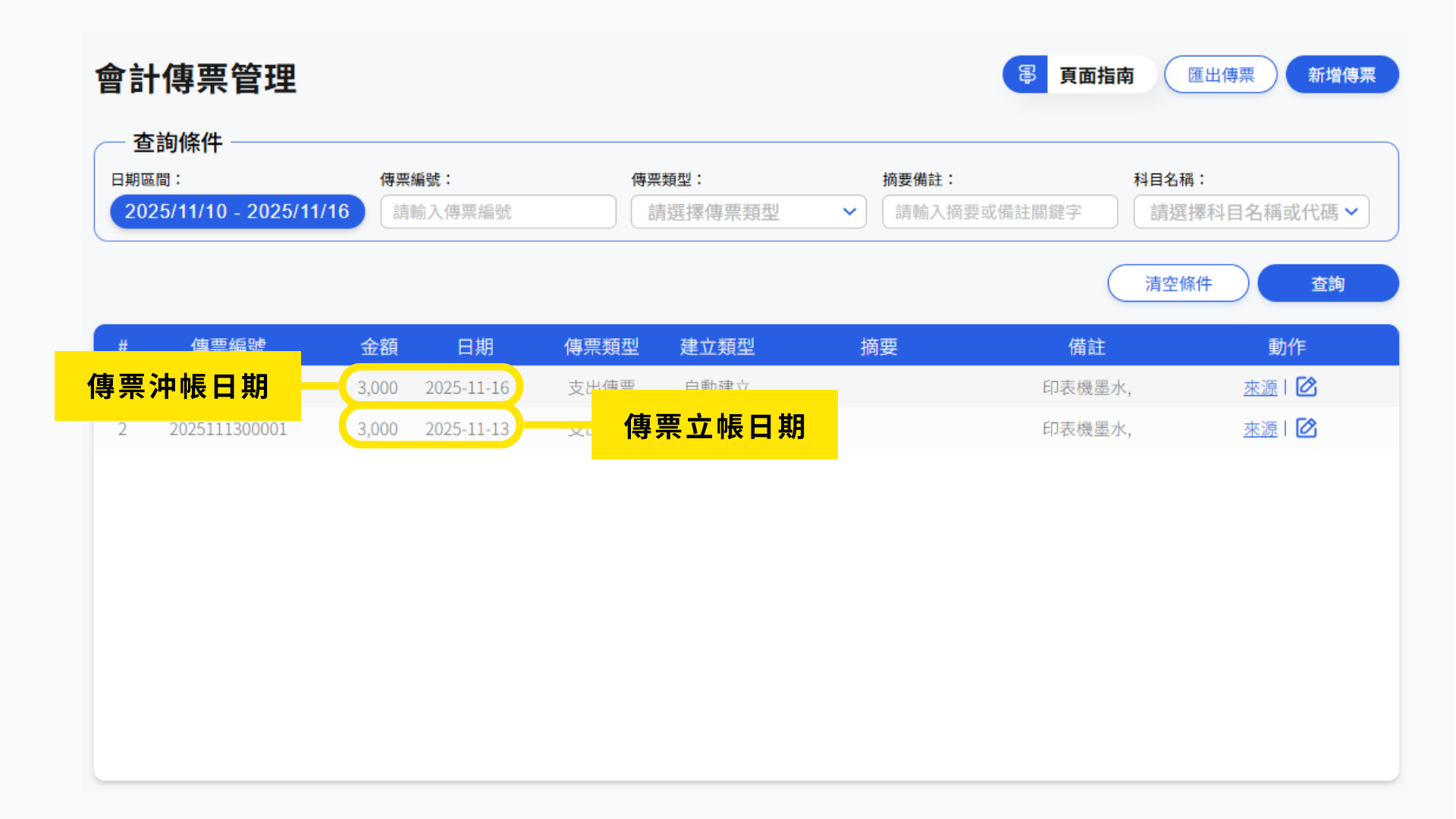
Task: Sort by 金額 column header
Action: tap(379, 347)
